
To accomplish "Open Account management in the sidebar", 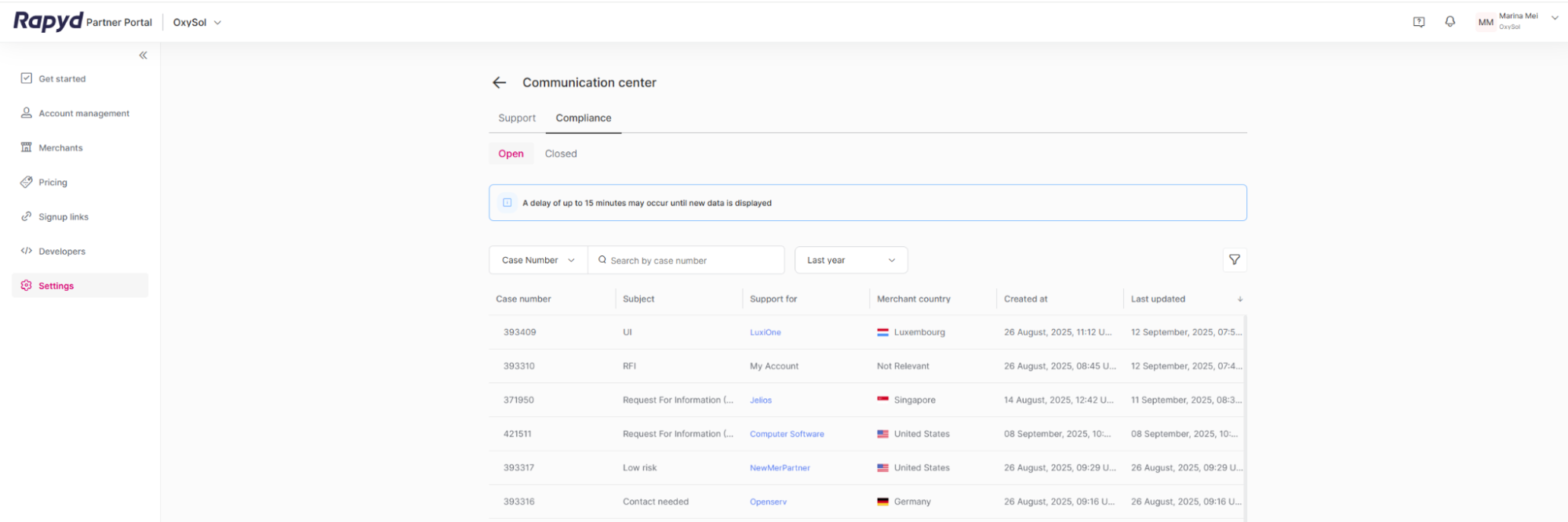I will [84, 114].
